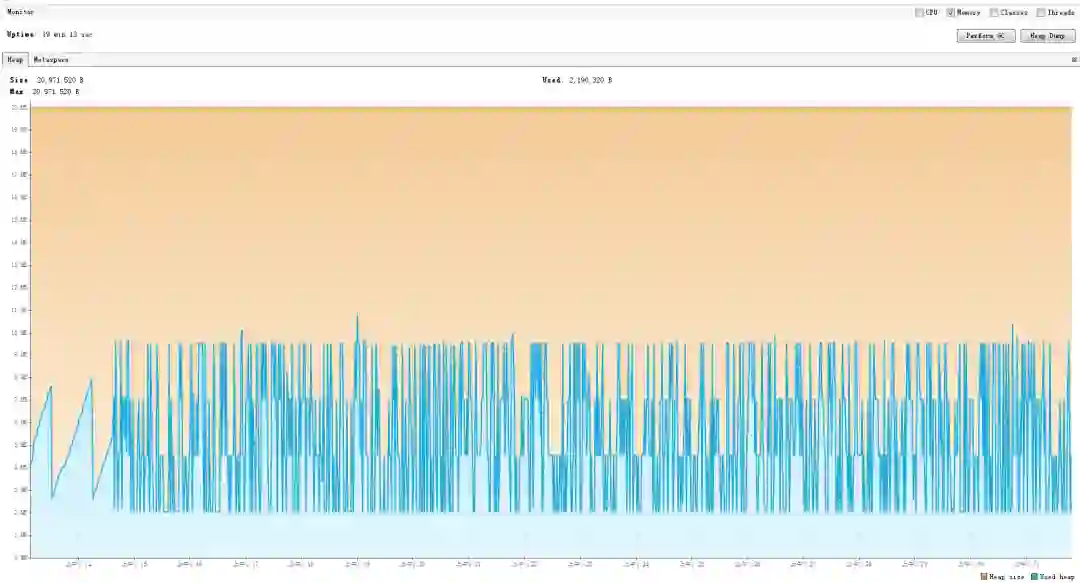
Task: Click the Used heap value text
Action: 577,80
